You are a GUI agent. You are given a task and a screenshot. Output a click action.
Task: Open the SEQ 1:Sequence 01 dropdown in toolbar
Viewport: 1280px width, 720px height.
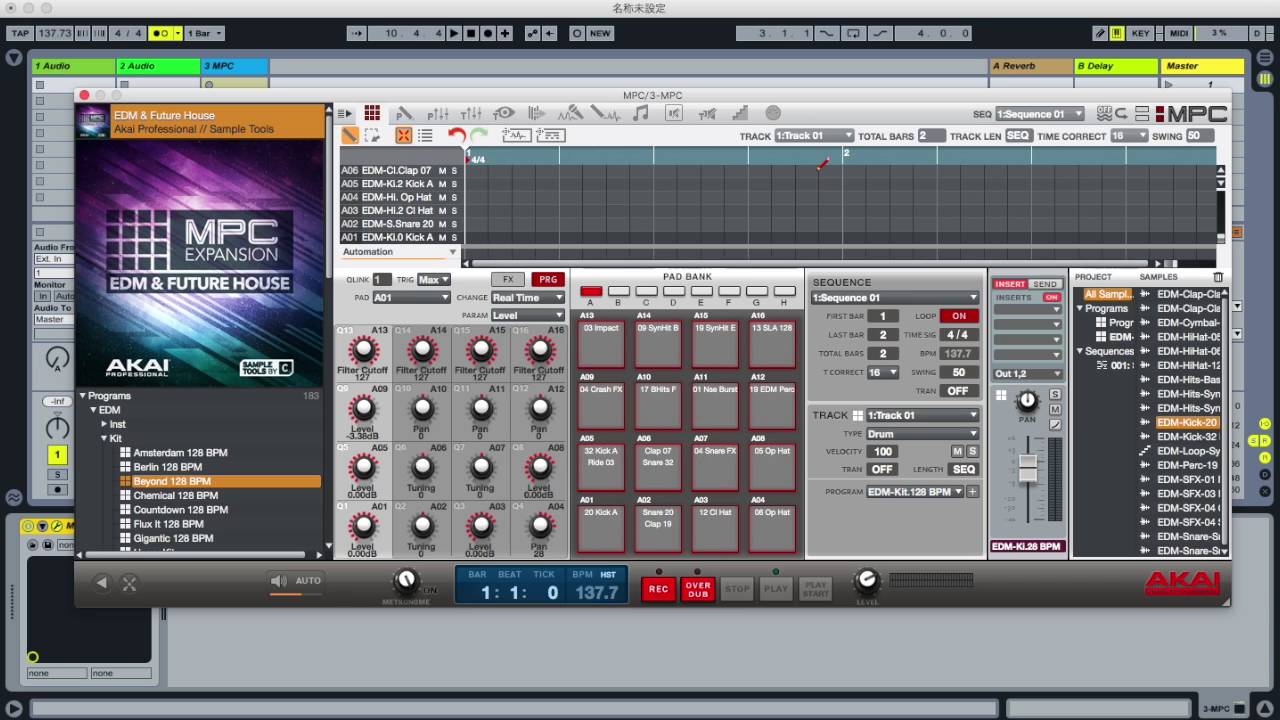coord(1040,114)
